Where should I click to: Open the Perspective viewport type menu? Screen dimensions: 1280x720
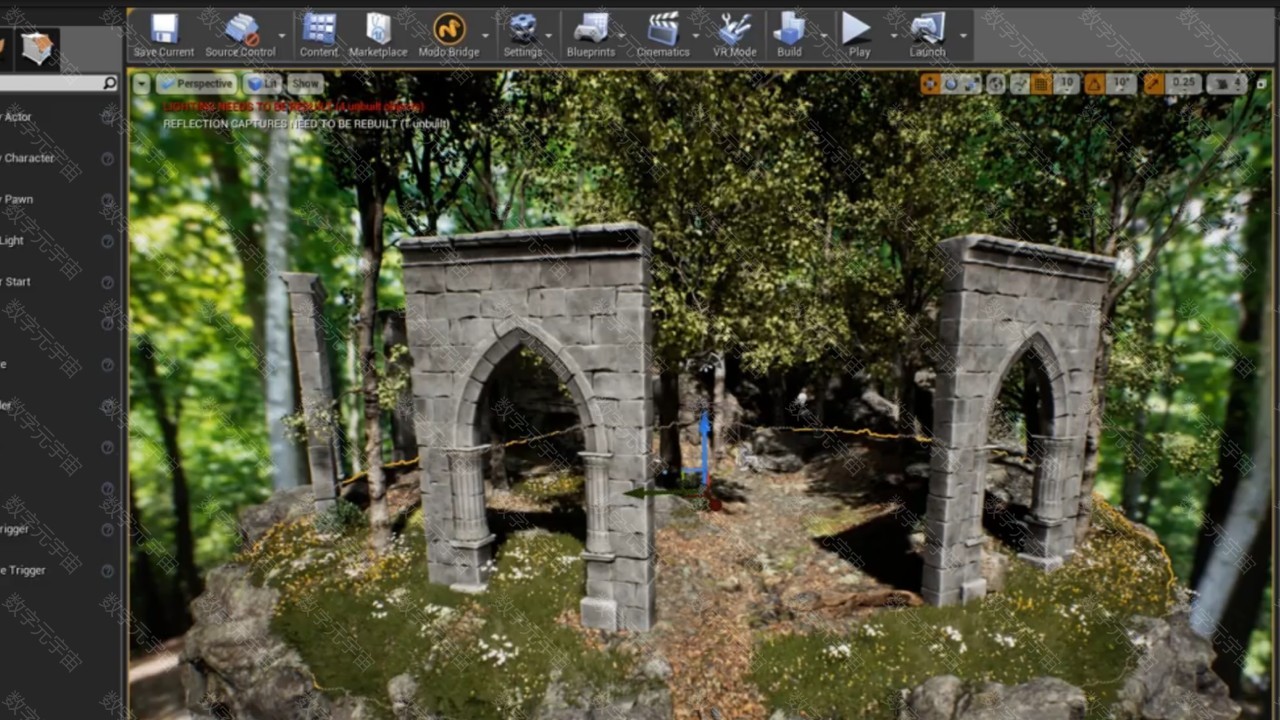pos(196,84)
